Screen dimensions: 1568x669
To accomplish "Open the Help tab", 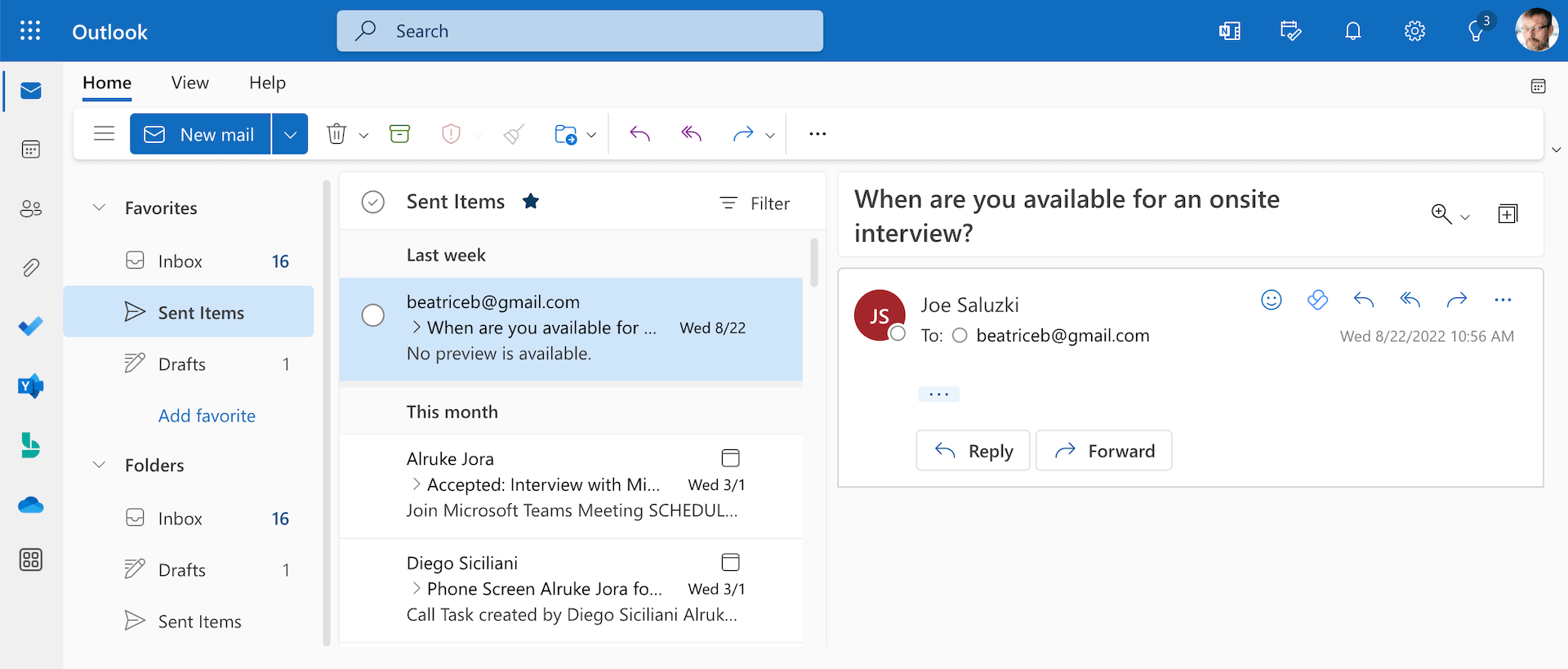I will coord(267,83).
